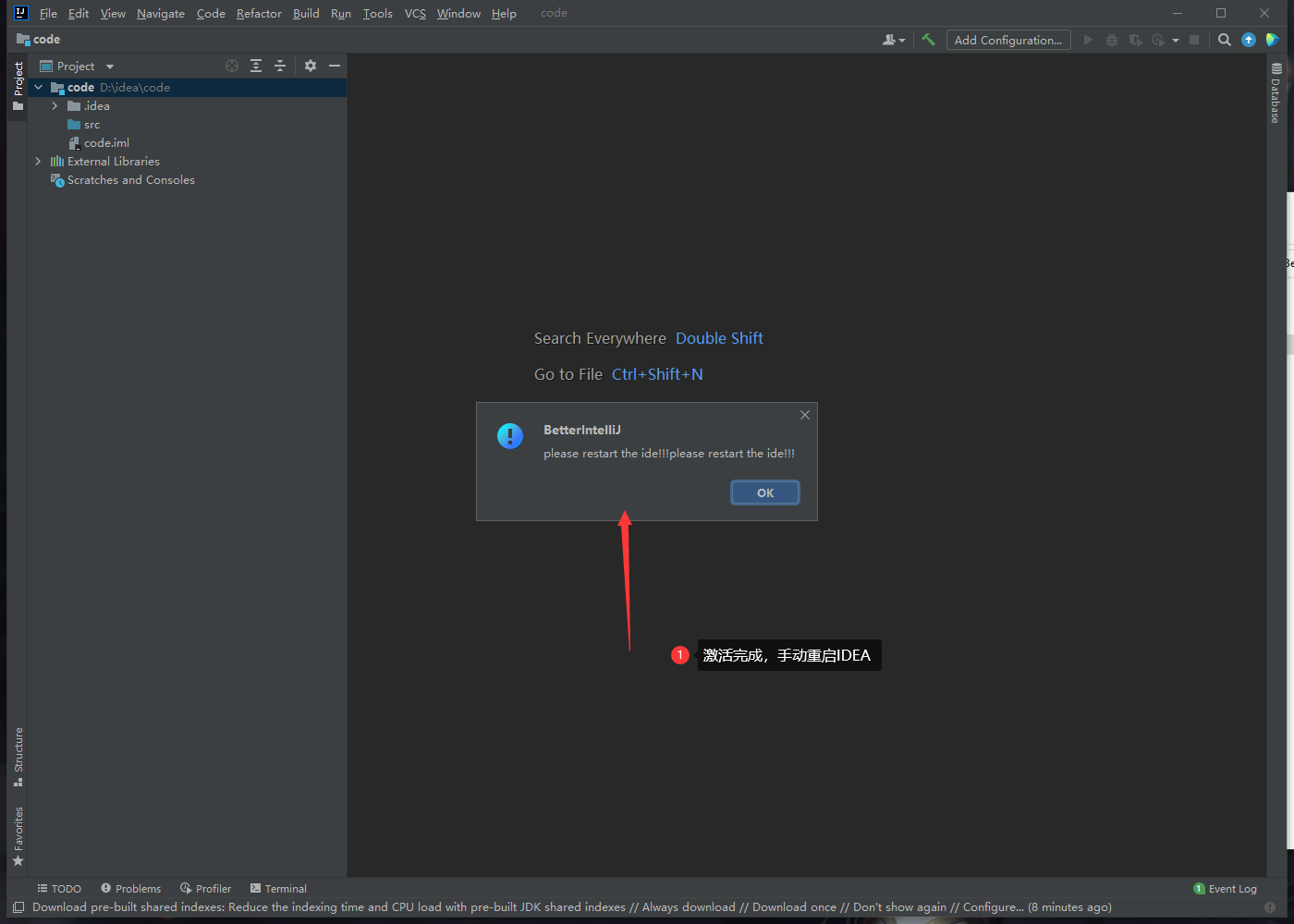Toggle tool window bars icon in status bar
This screenshot has height=924, width=1294.
point(18,907)
